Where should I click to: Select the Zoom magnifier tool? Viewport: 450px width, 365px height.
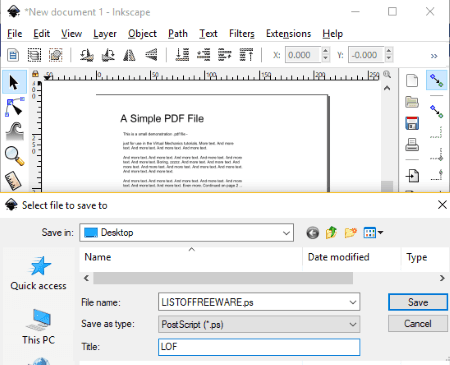(14, 156)
